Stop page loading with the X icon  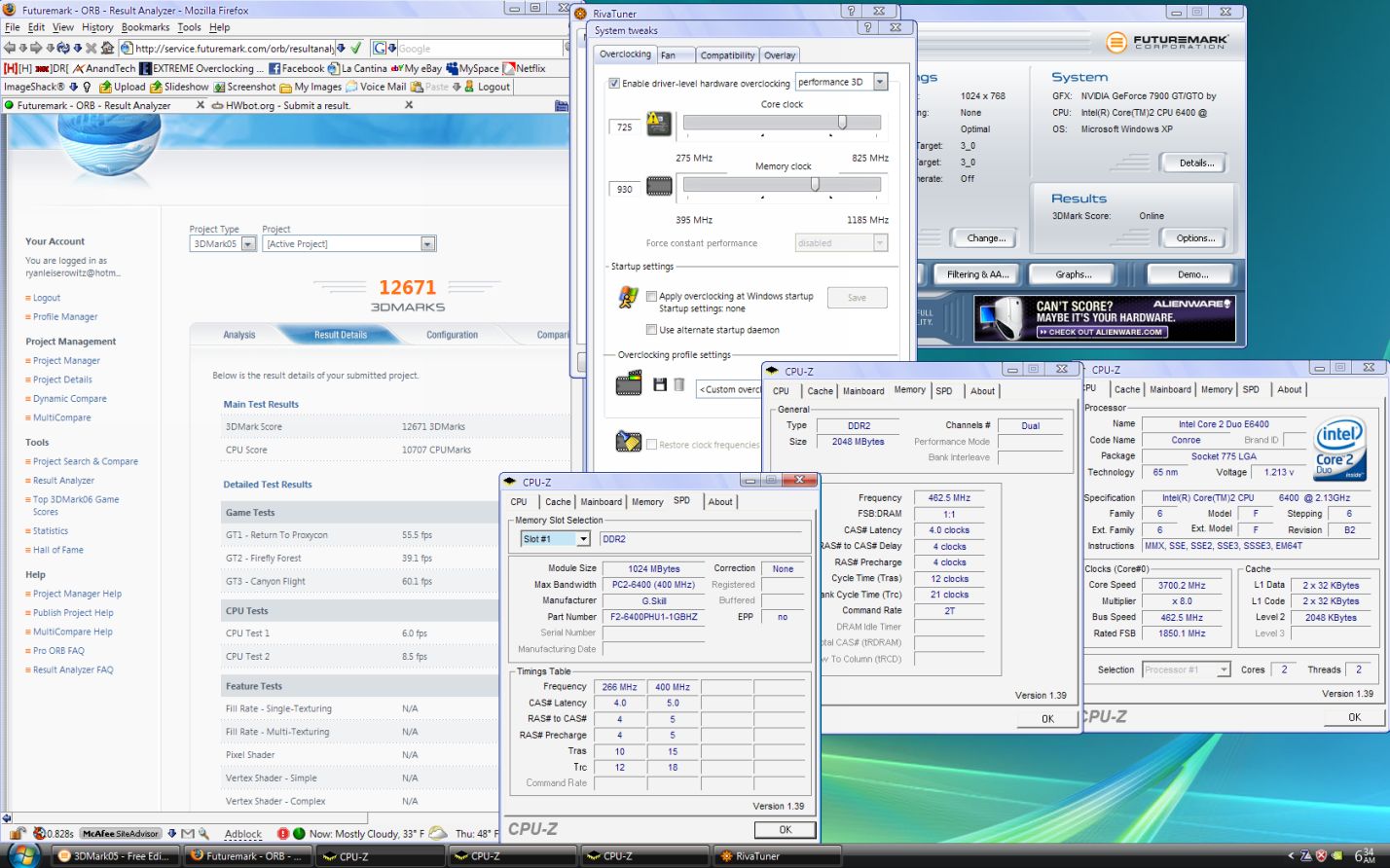[91, 48]
